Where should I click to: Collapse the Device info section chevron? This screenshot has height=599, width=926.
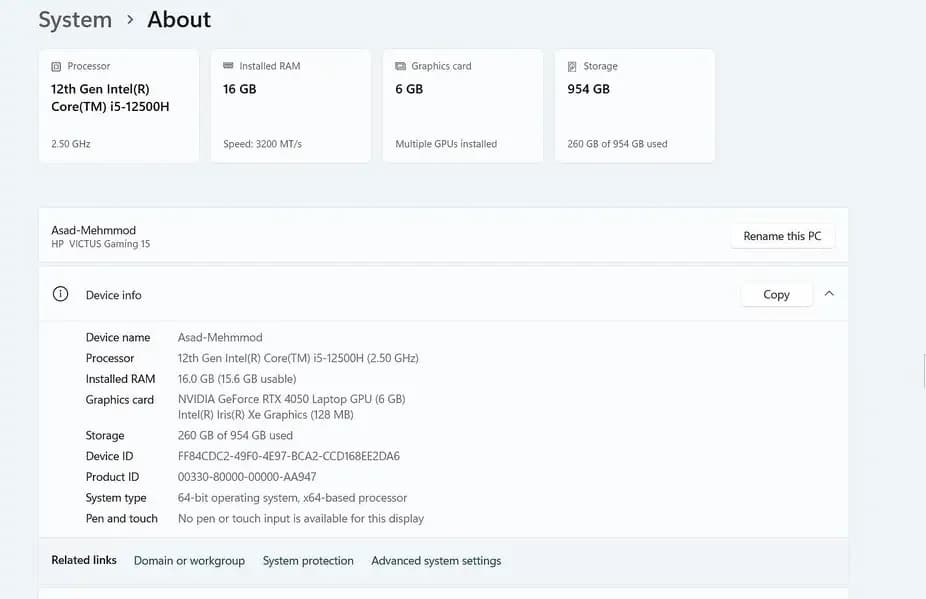pos(829,294)
